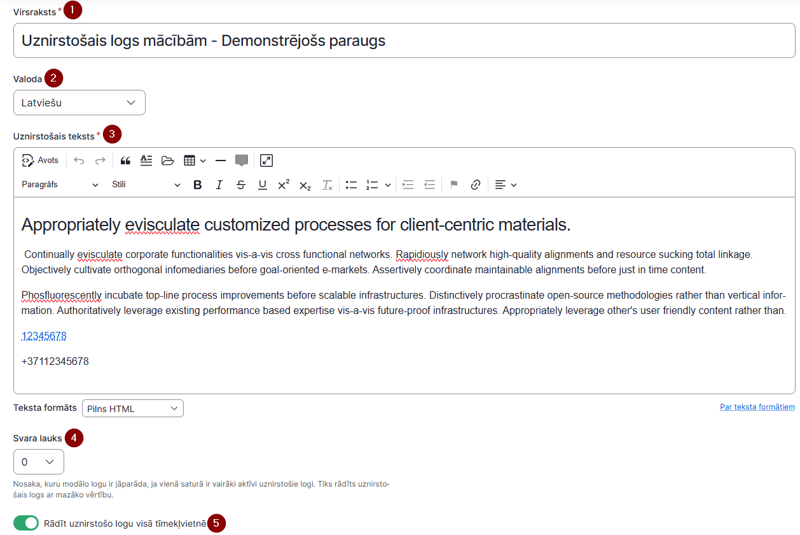Open the text alignment options

pos(506,185)
